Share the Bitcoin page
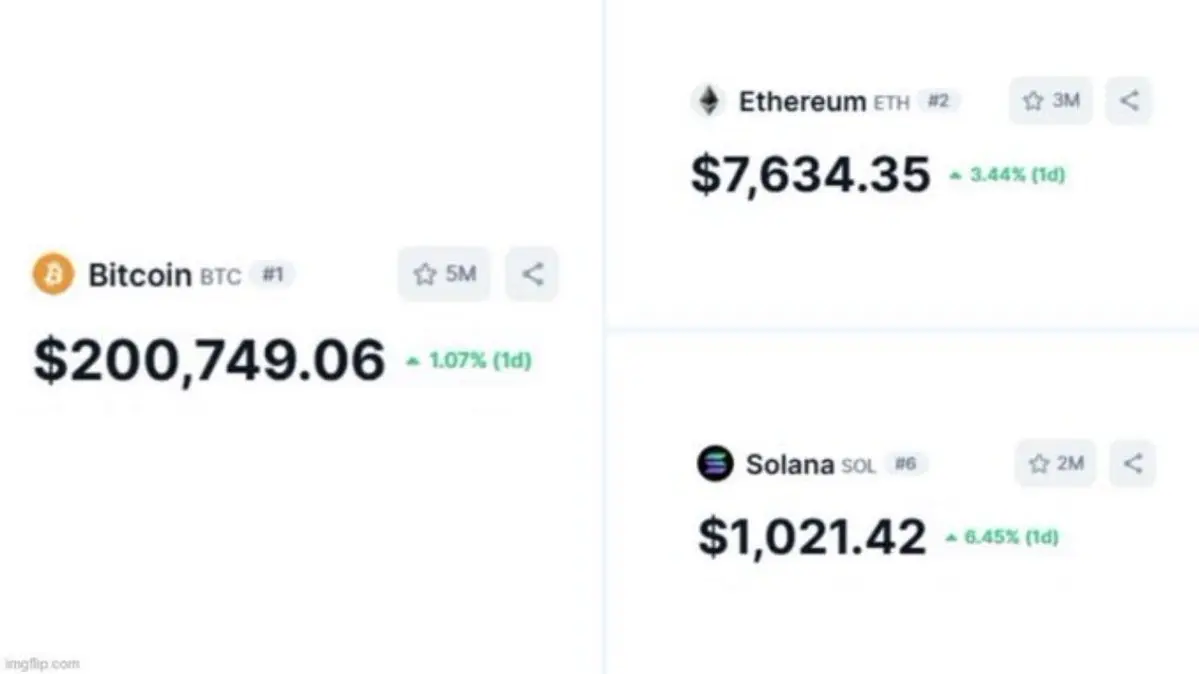The height and width of the screenshot is (674, 1199). pos(532,274)
